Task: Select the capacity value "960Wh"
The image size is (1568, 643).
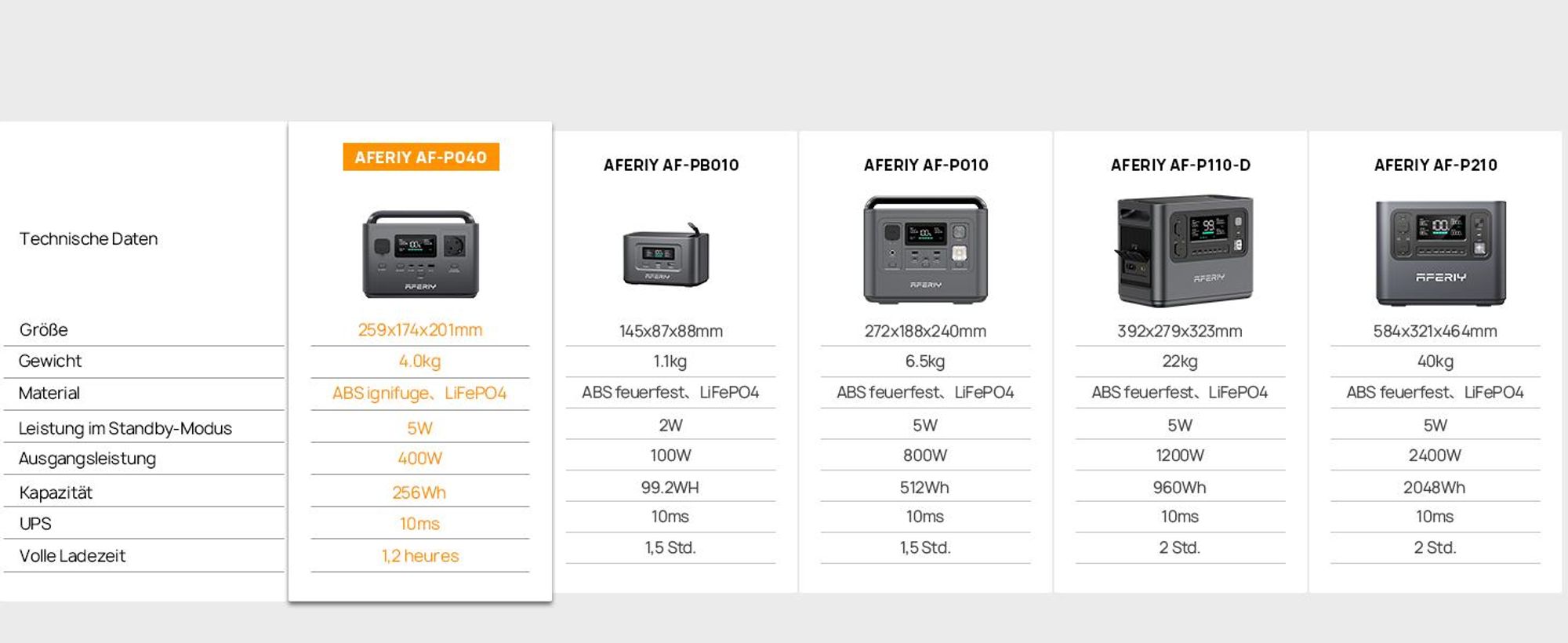Action: pos(1179,487)
